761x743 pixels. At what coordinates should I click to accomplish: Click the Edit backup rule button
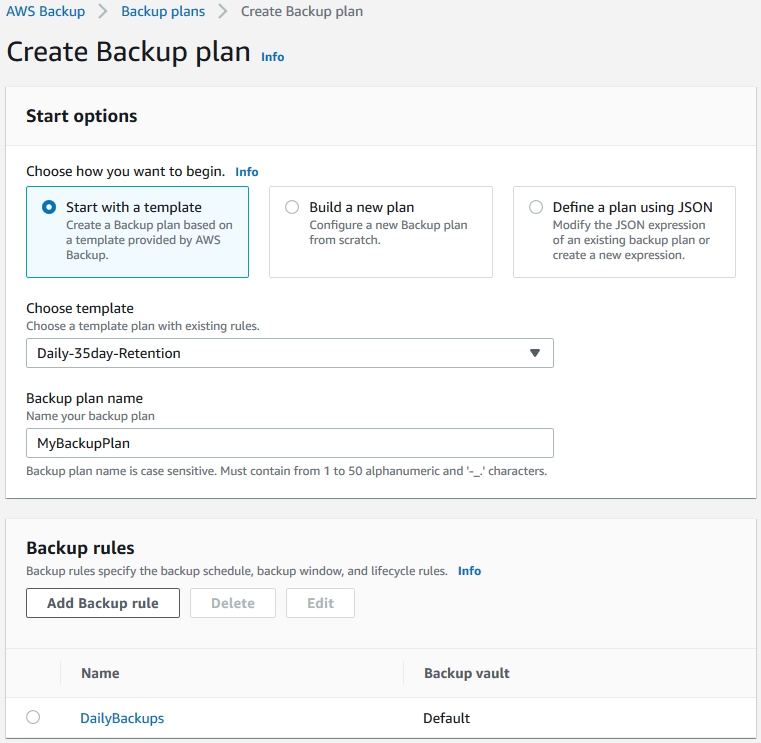(x=320, y=603)
